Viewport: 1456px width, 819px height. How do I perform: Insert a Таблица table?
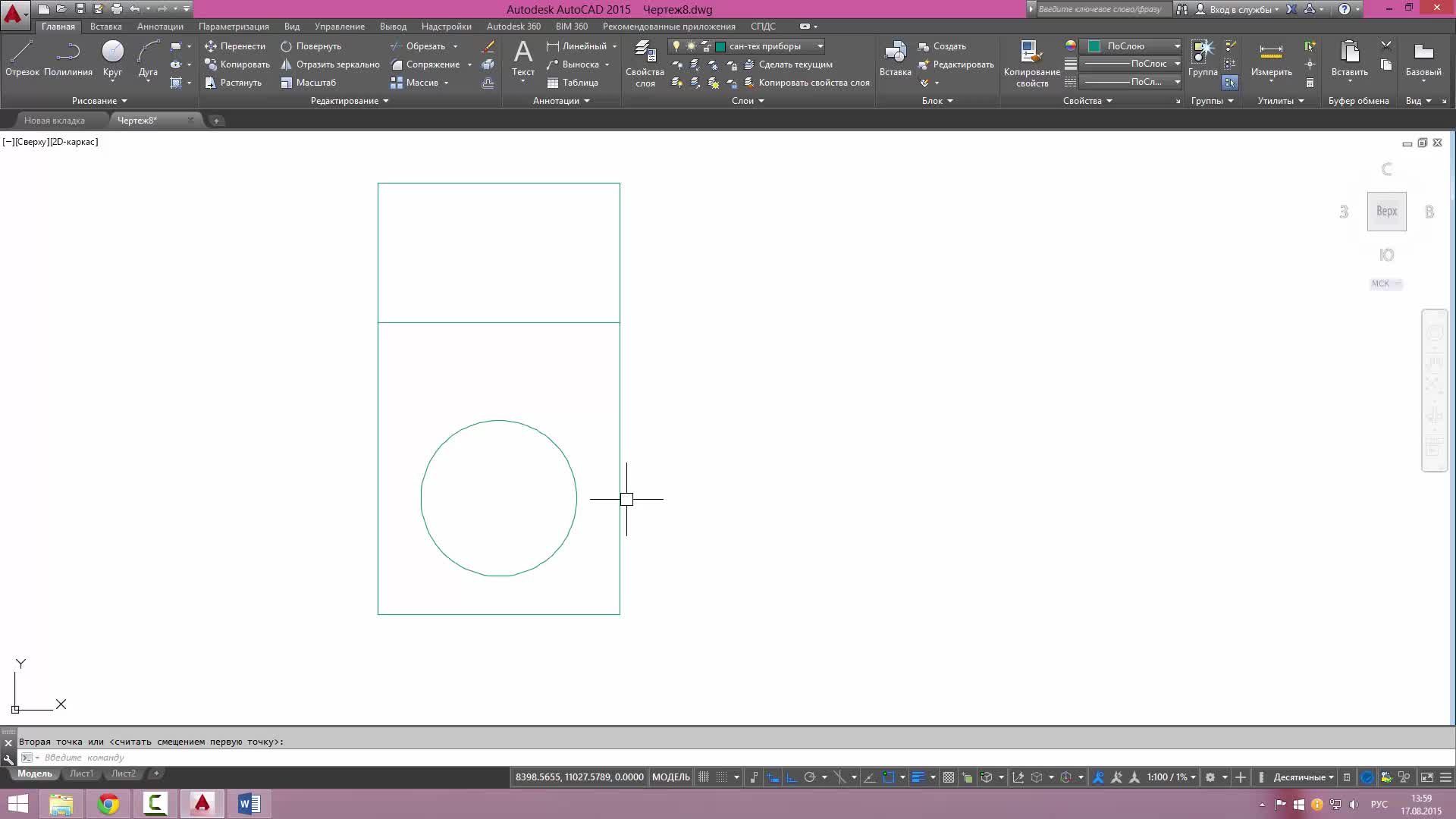pos(573,83)
